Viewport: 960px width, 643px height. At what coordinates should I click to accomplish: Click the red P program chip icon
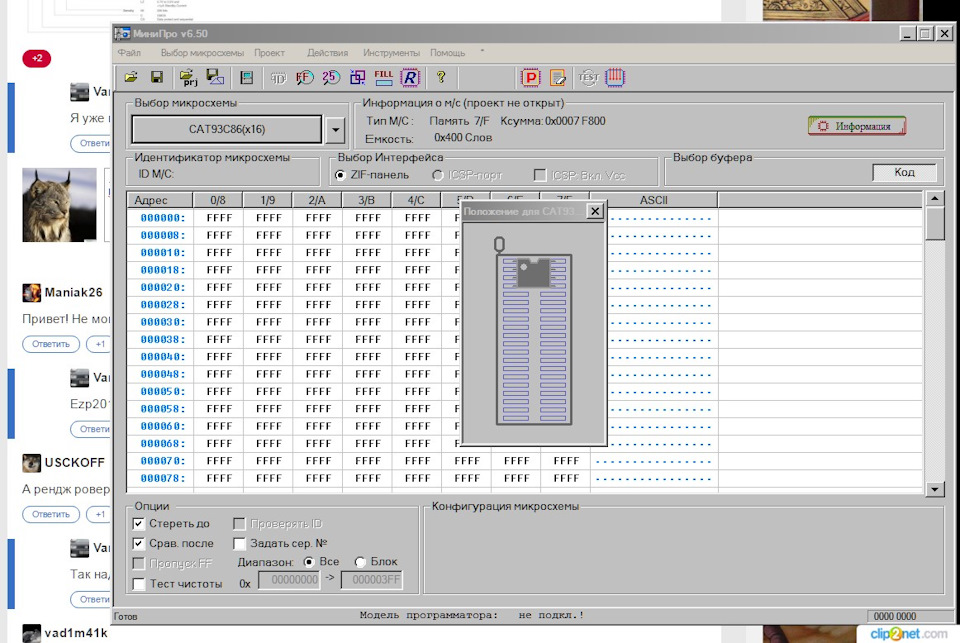click(532, 77)
